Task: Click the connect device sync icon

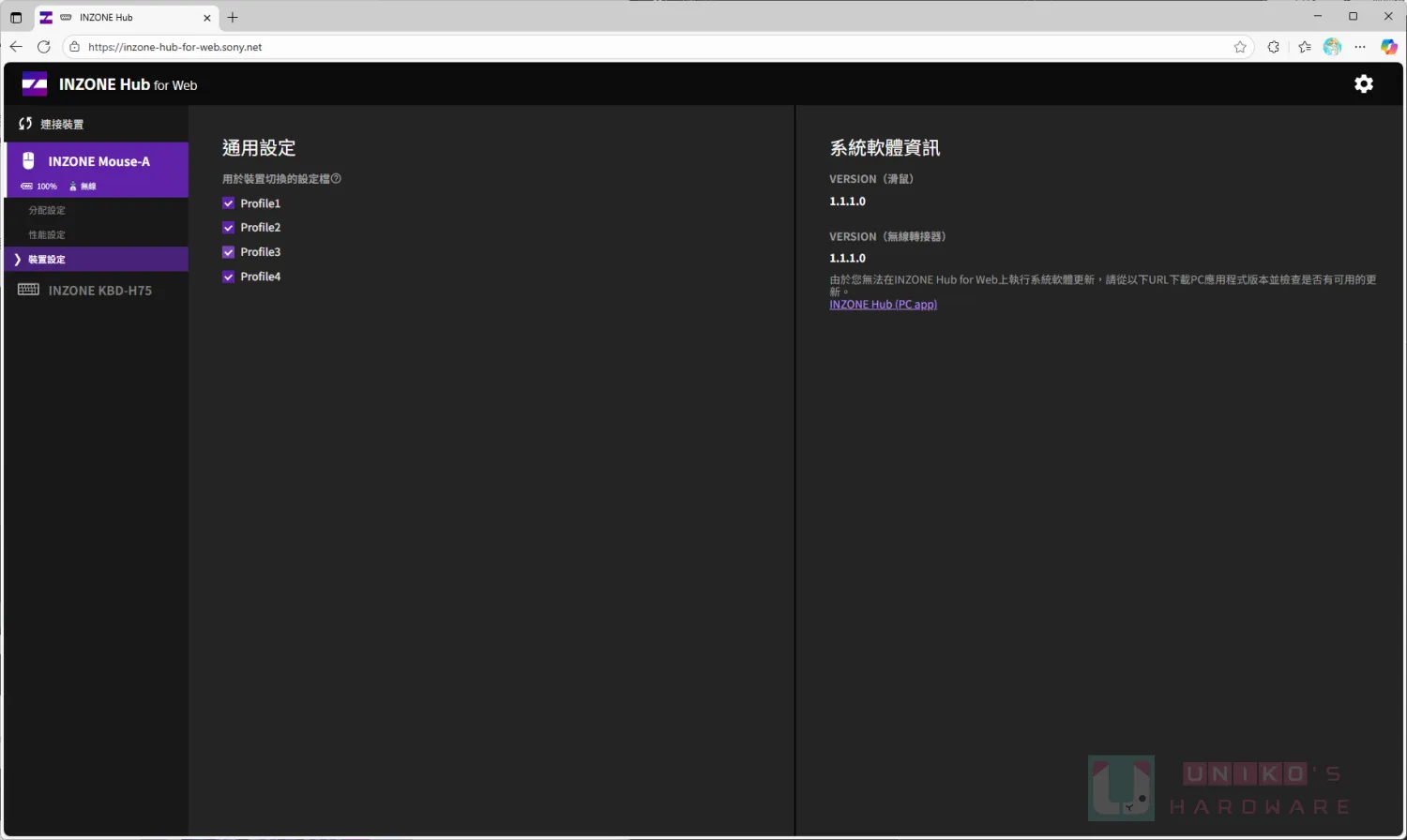Action: click(x=25, y=124)
